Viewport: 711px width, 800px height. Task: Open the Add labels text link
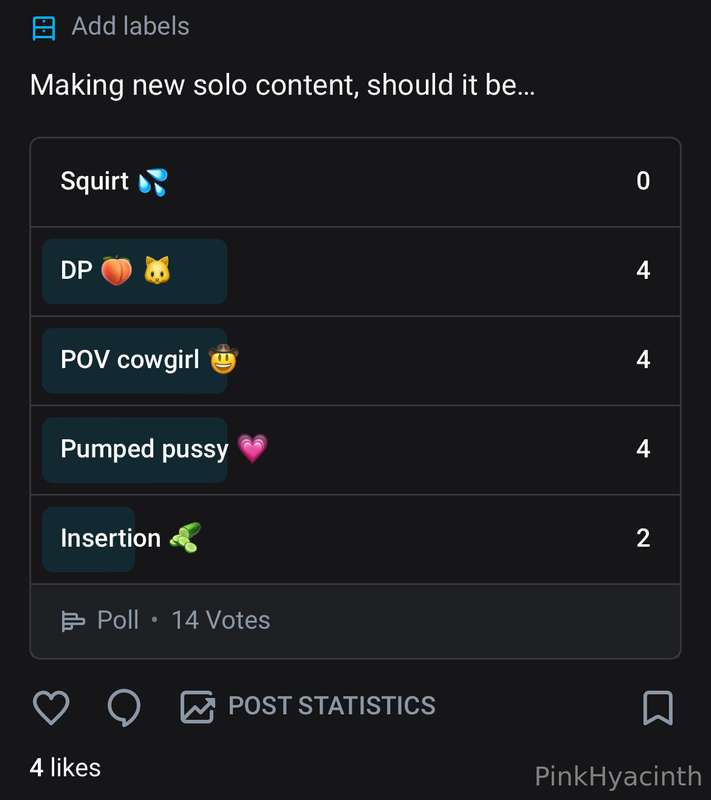[131, 27]
